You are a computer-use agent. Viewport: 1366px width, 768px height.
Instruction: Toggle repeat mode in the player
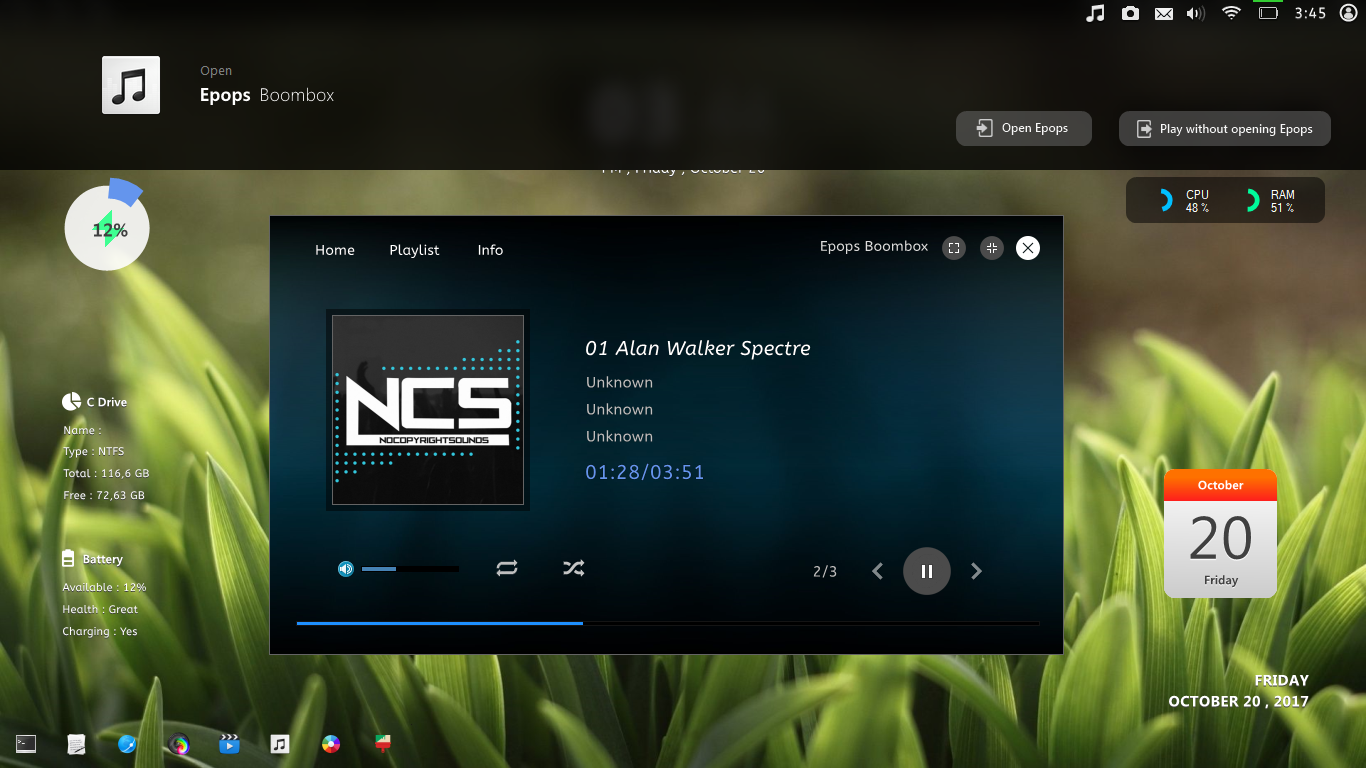[507, 568]
